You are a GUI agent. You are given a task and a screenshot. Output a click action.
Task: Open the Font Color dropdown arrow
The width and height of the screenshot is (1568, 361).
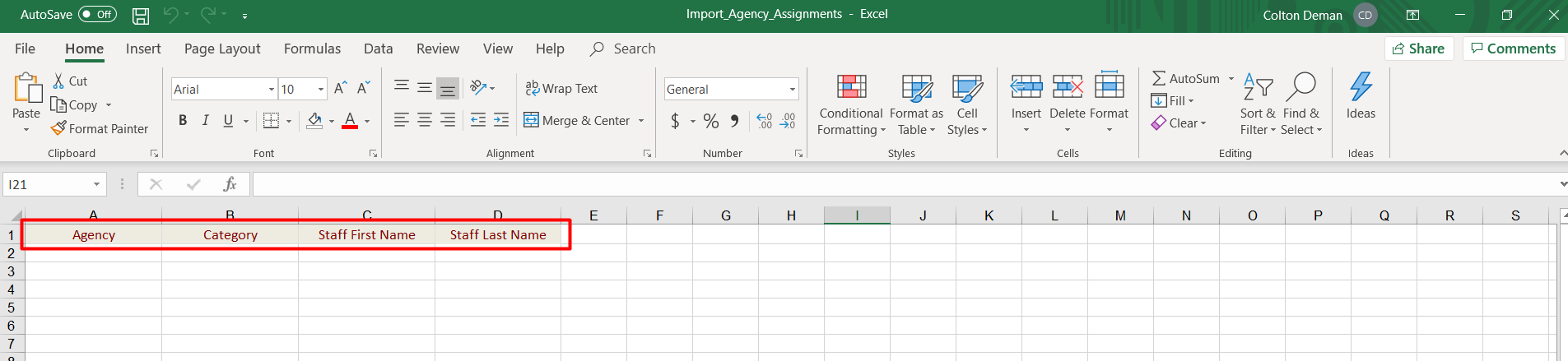(367, 121)
